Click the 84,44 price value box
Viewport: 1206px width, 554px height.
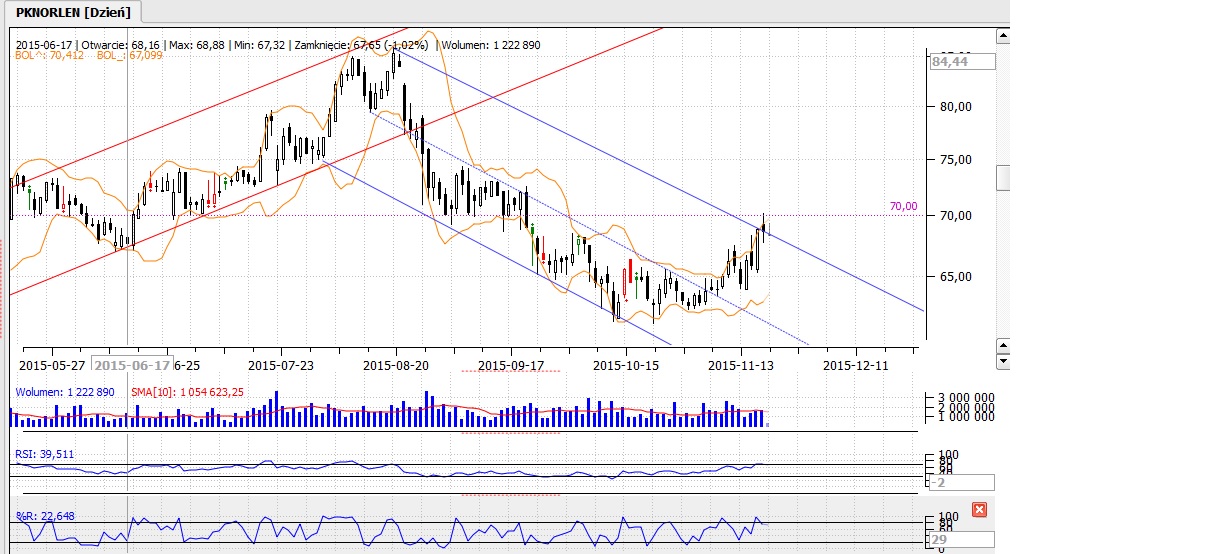tap(962, 61)
